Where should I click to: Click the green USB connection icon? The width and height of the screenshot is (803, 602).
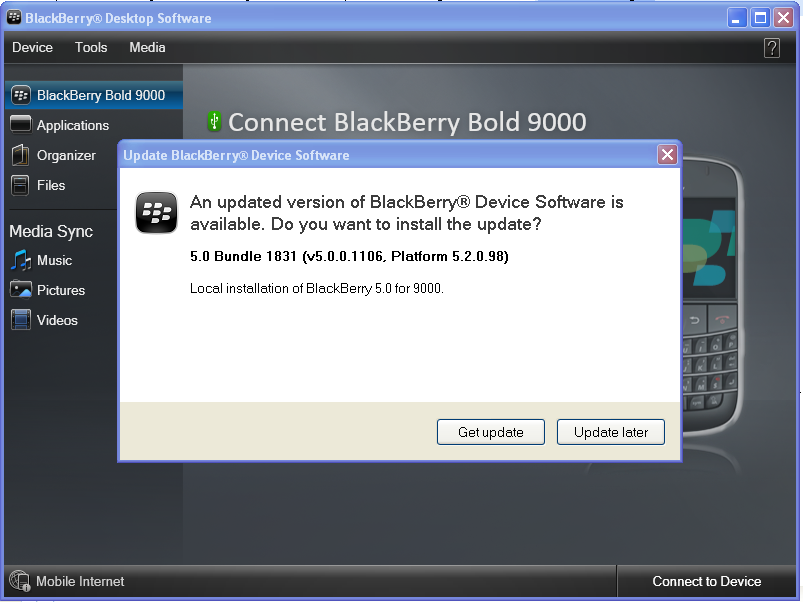coord(215,121)
